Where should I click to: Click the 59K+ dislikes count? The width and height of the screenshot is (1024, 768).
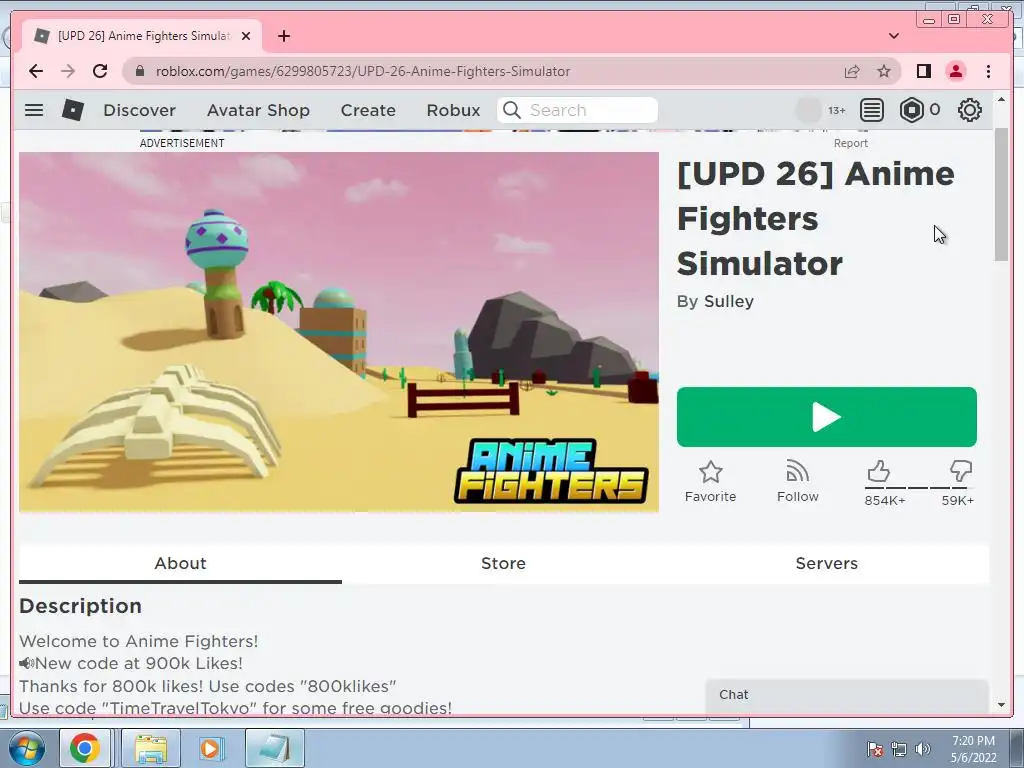pos(957,500)
